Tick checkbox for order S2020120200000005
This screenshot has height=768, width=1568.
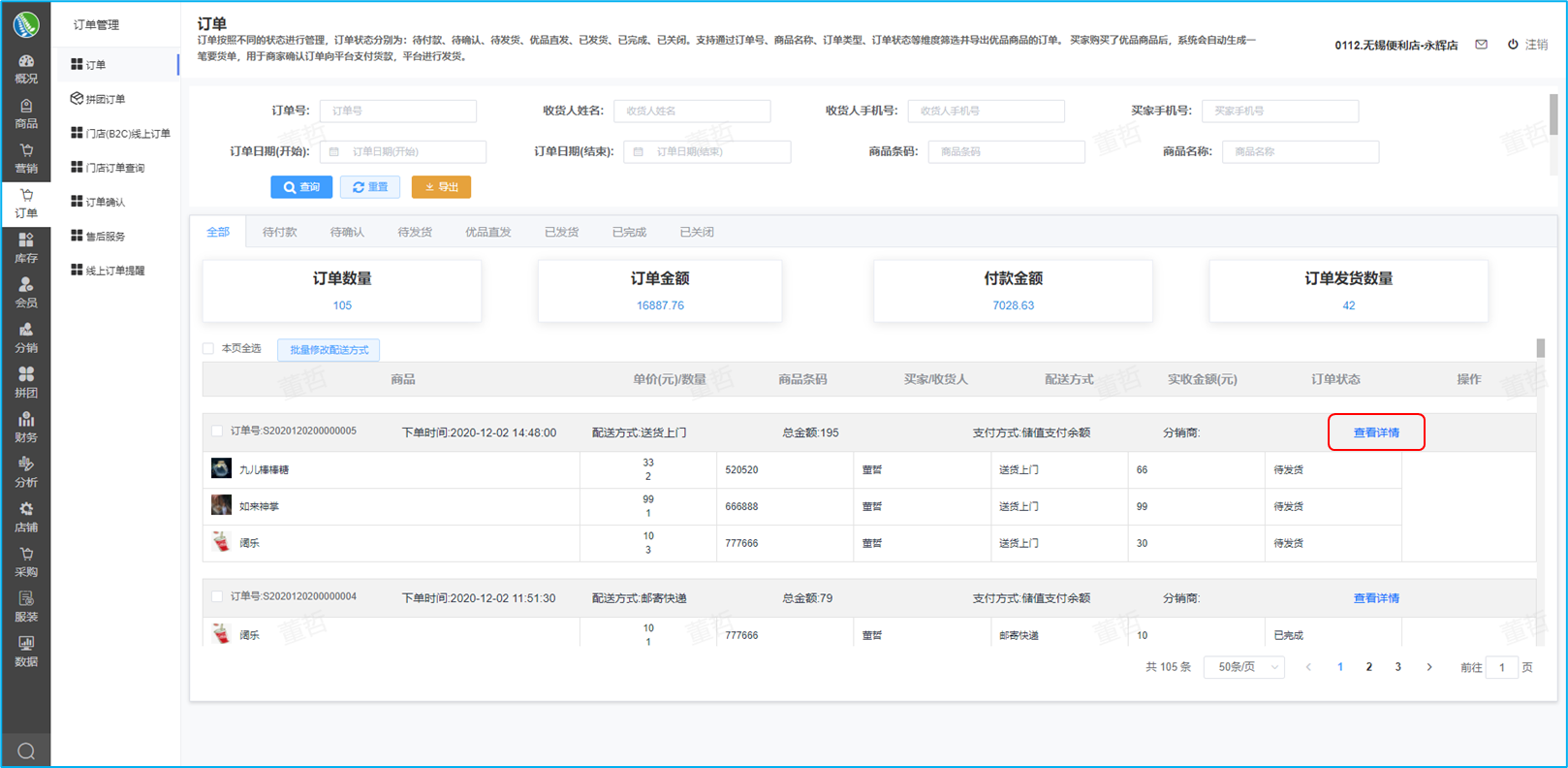coord(217,432)
